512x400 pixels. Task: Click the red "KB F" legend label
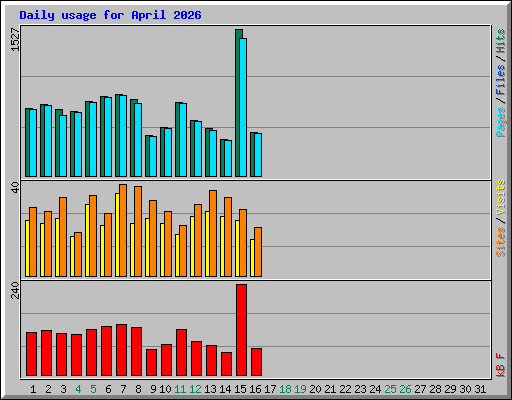(500, 365)
